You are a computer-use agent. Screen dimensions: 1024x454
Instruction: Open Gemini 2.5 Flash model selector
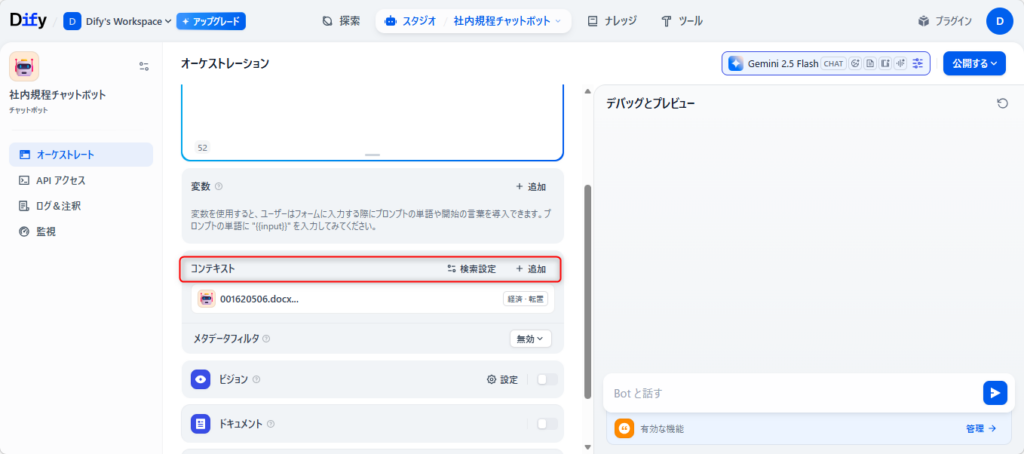pos(774,64)
